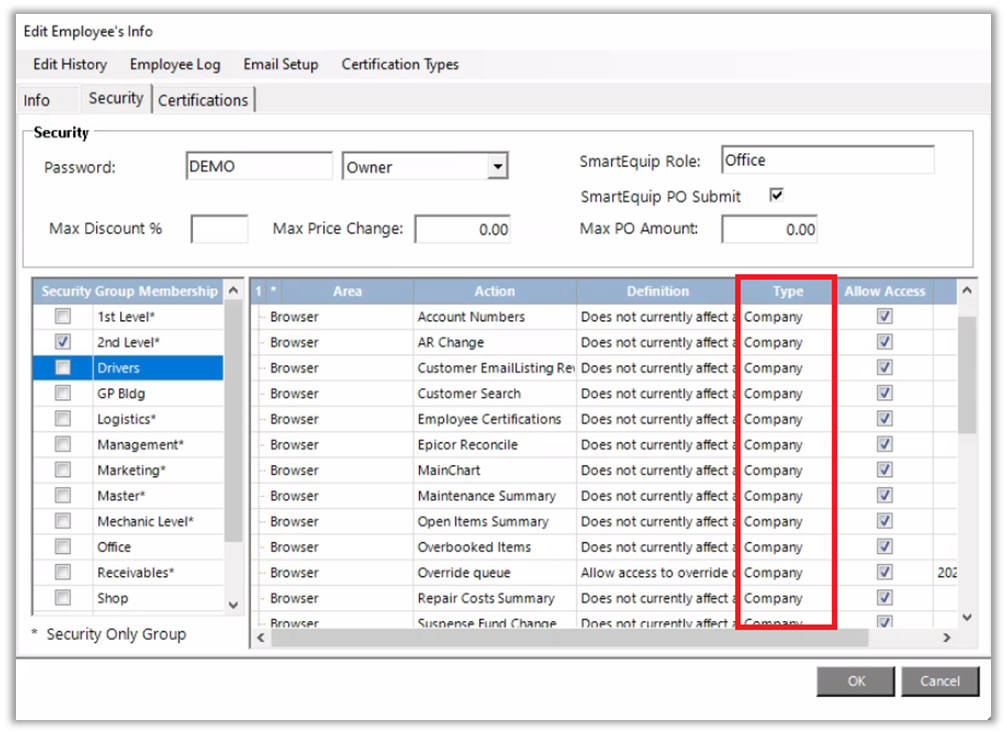This screenshot has width=1007, height=734.
Task: Switch to the Certifications tab
Action: click(203, 100)
